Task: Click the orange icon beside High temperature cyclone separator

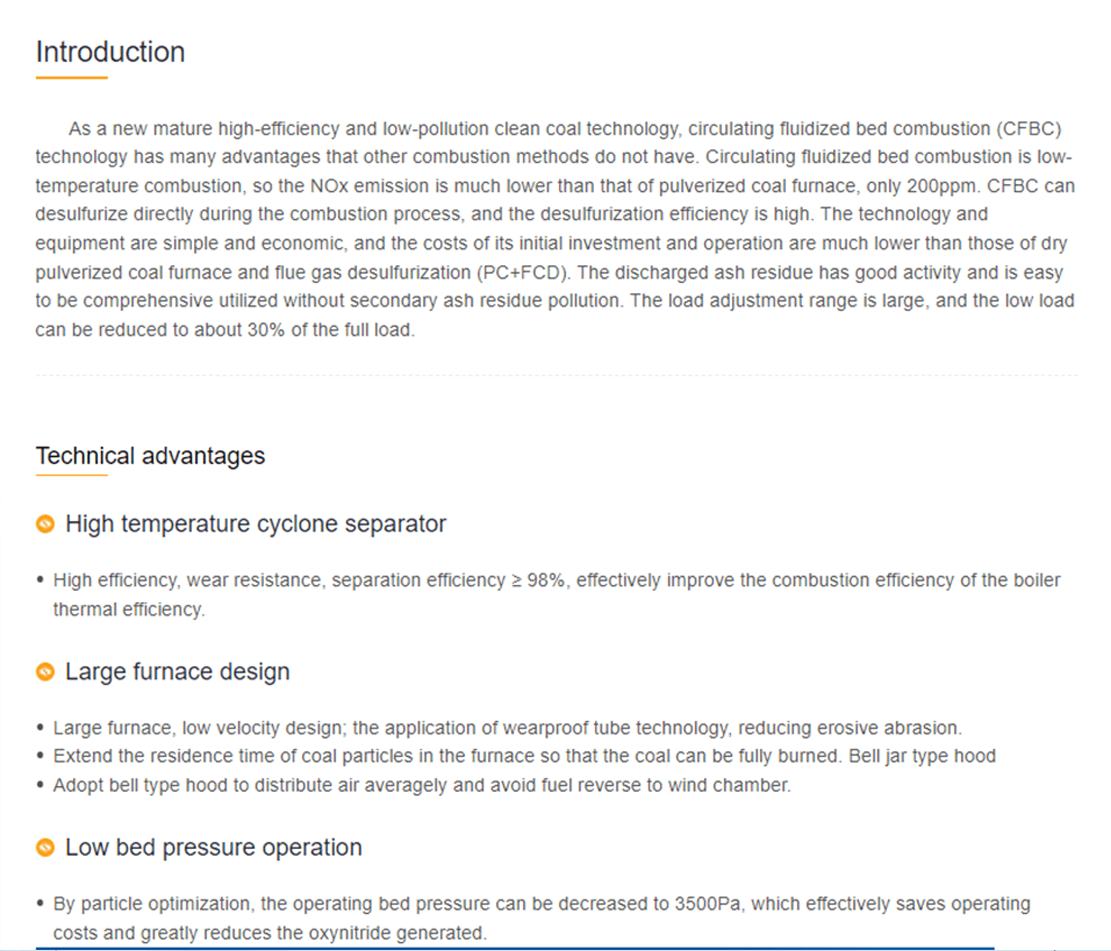Action: (44, 524)
